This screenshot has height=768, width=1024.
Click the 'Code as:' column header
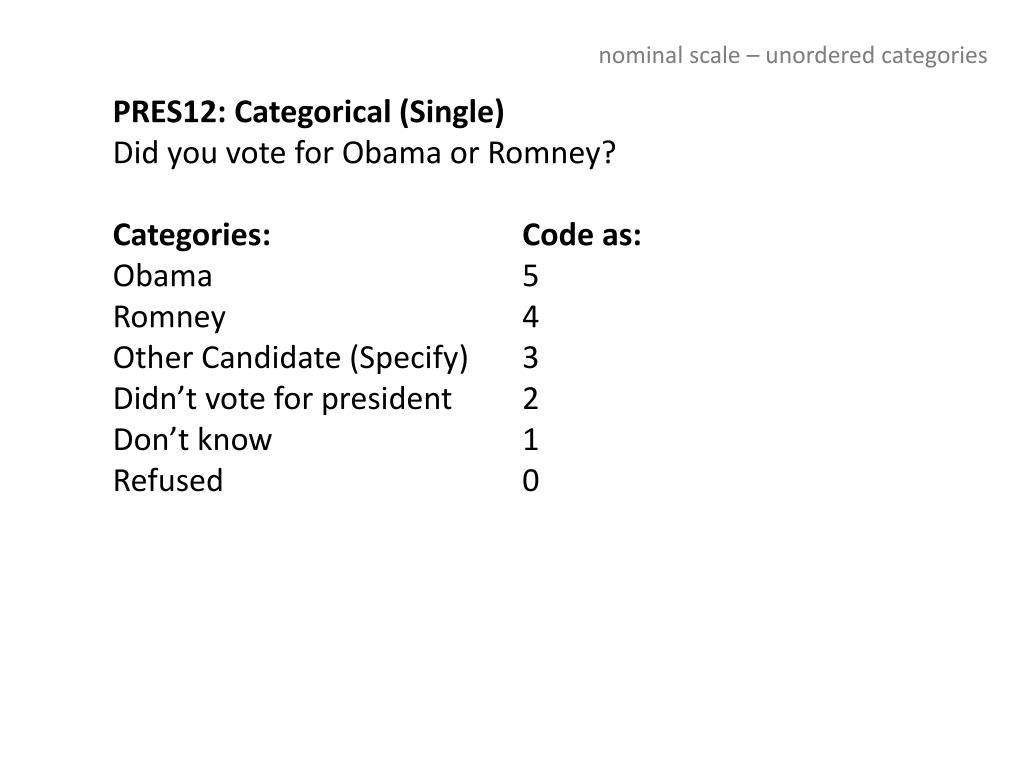pyautogui.click(x=582, y=234)
